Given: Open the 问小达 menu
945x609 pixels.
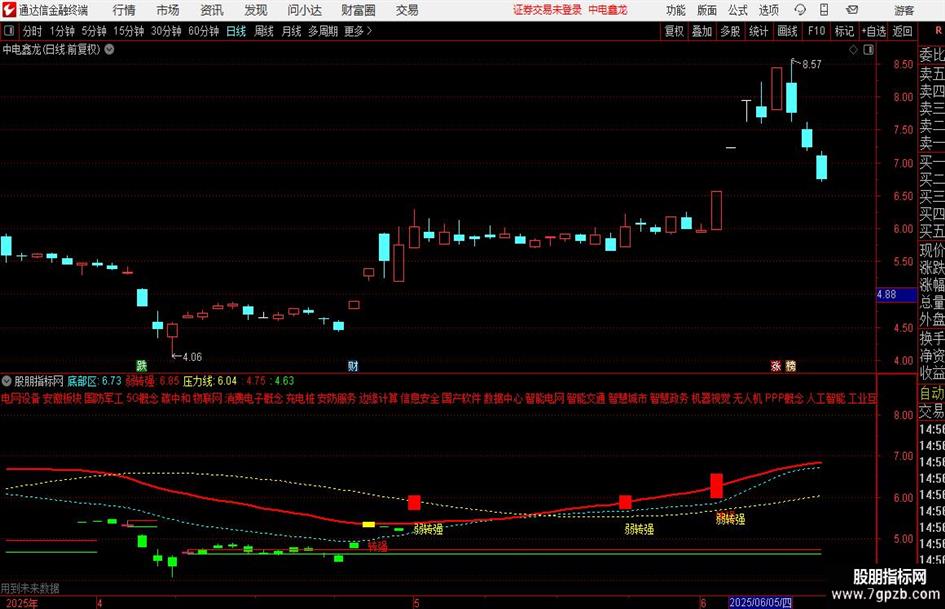Looking at the screenshot, I should pos(304,10).
